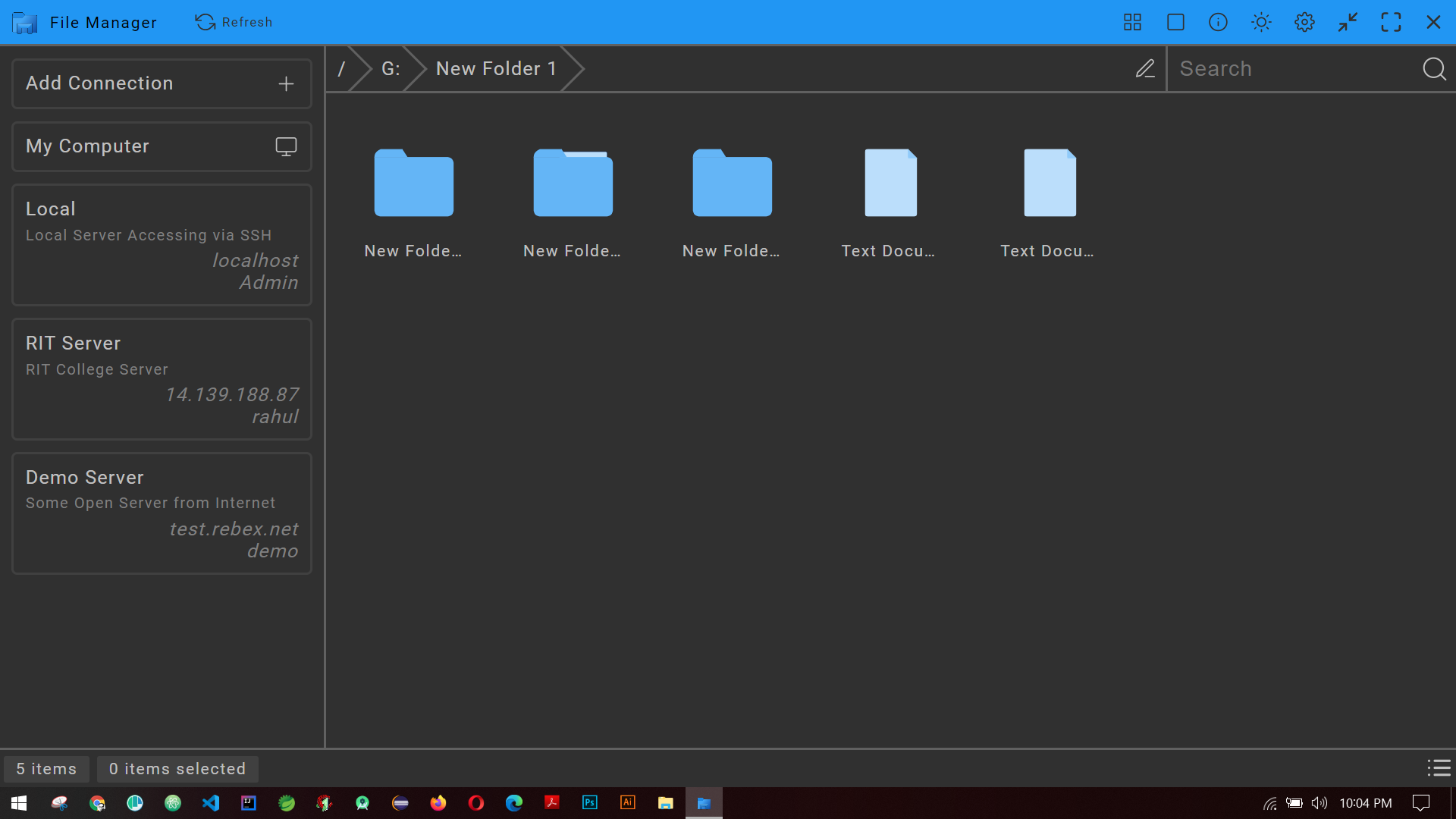Open My Computer

161,146
